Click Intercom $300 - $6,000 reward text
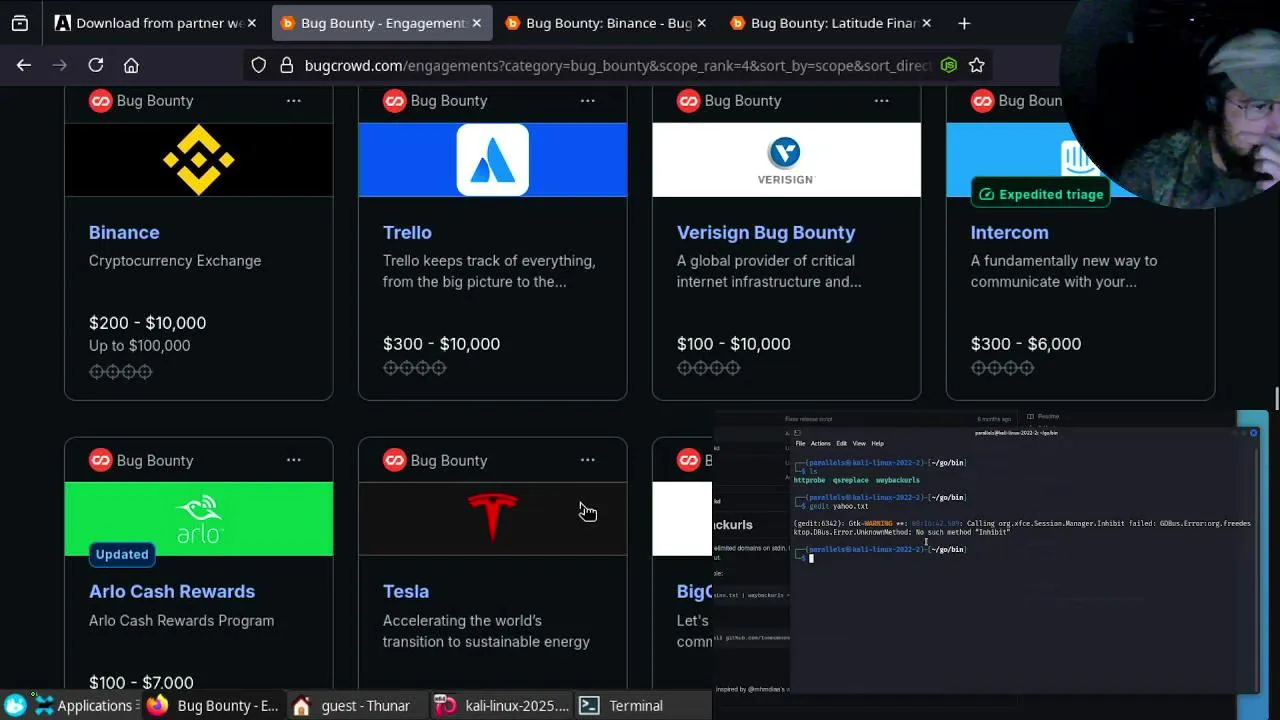 (x=1026, y=344)
